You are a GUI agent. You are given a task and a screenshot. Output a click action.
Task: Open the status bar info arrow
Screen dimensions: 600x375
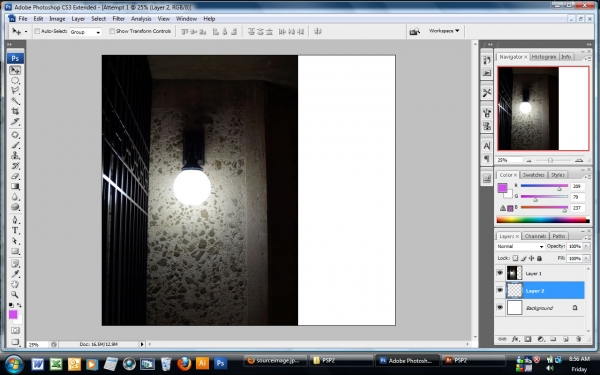point(142,344)
